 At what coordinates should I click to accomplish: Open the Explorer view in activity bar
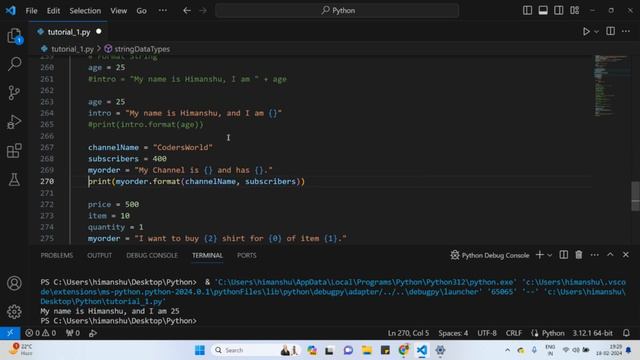[14, 36]
